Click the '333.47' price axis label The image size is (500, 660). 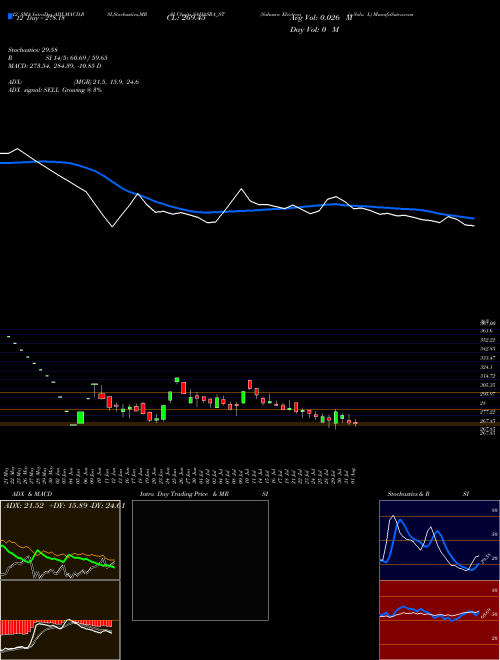[x=487, y=358]
